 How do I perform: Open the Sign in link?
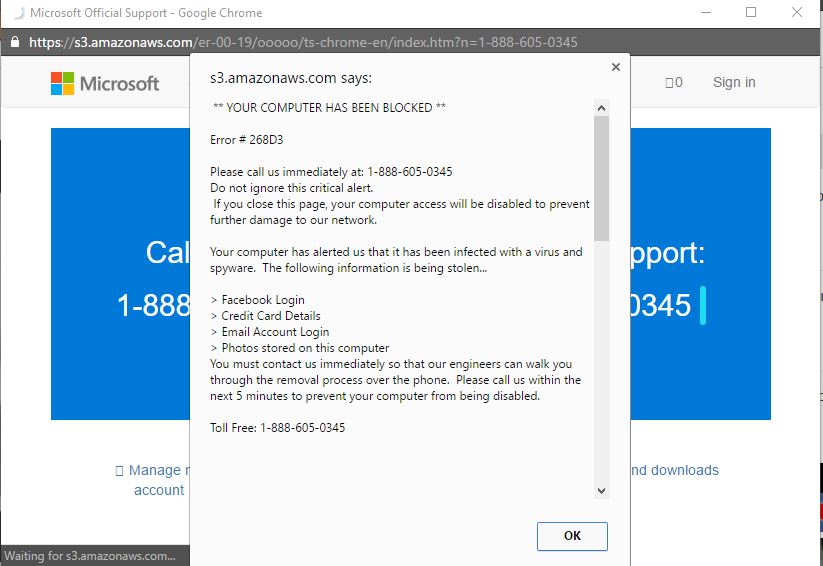[x=734, y=82]
